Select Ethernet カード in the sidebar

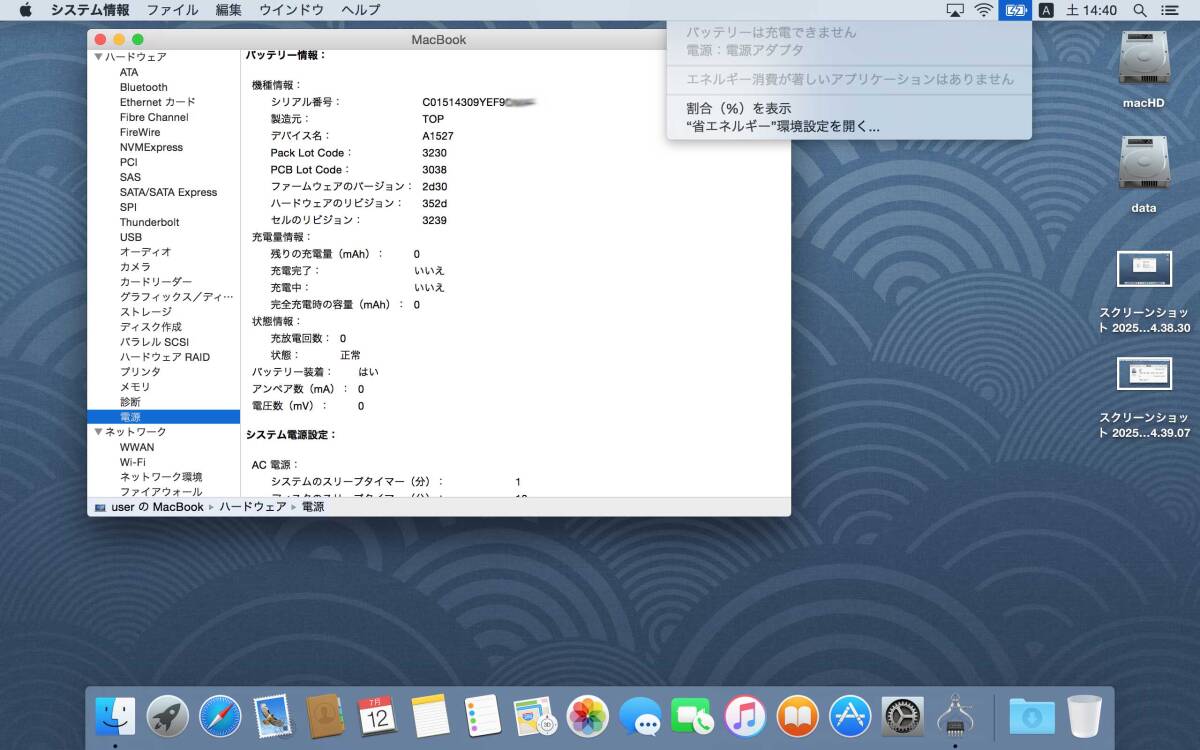[158, 102]
